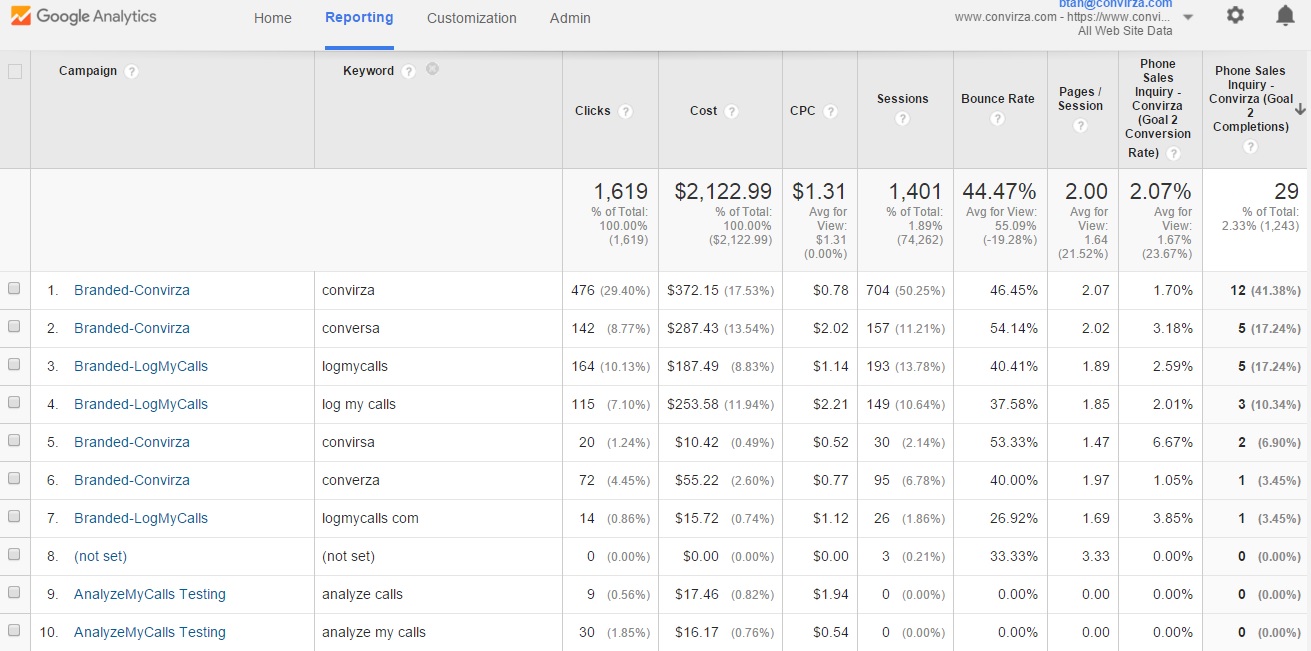This screenshot has height=651, width=1311.
Task: Click the 6.67% conversion rate in row 5
Action: (x=1172, y=442)
